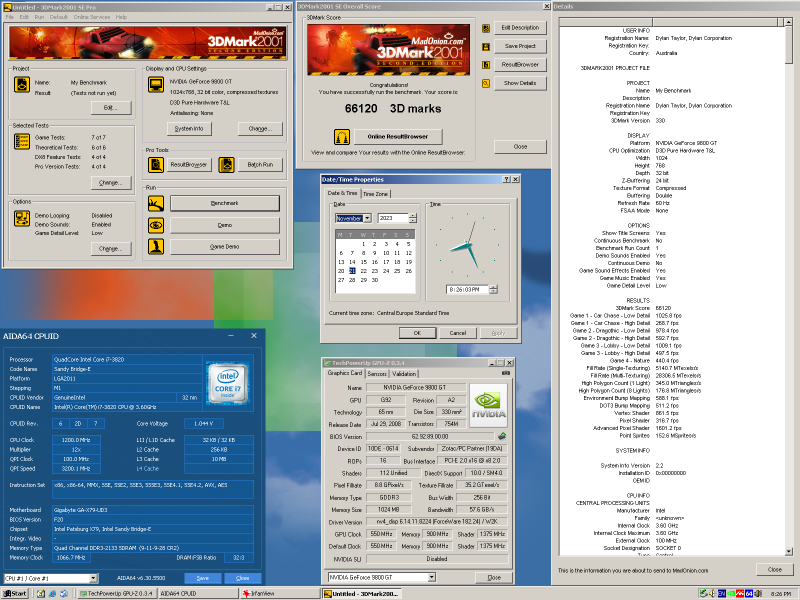Click the Intel Core i7 badge in AIDA64
The width and height of the screenshot is (800, 600).
(x=228, y=383)
